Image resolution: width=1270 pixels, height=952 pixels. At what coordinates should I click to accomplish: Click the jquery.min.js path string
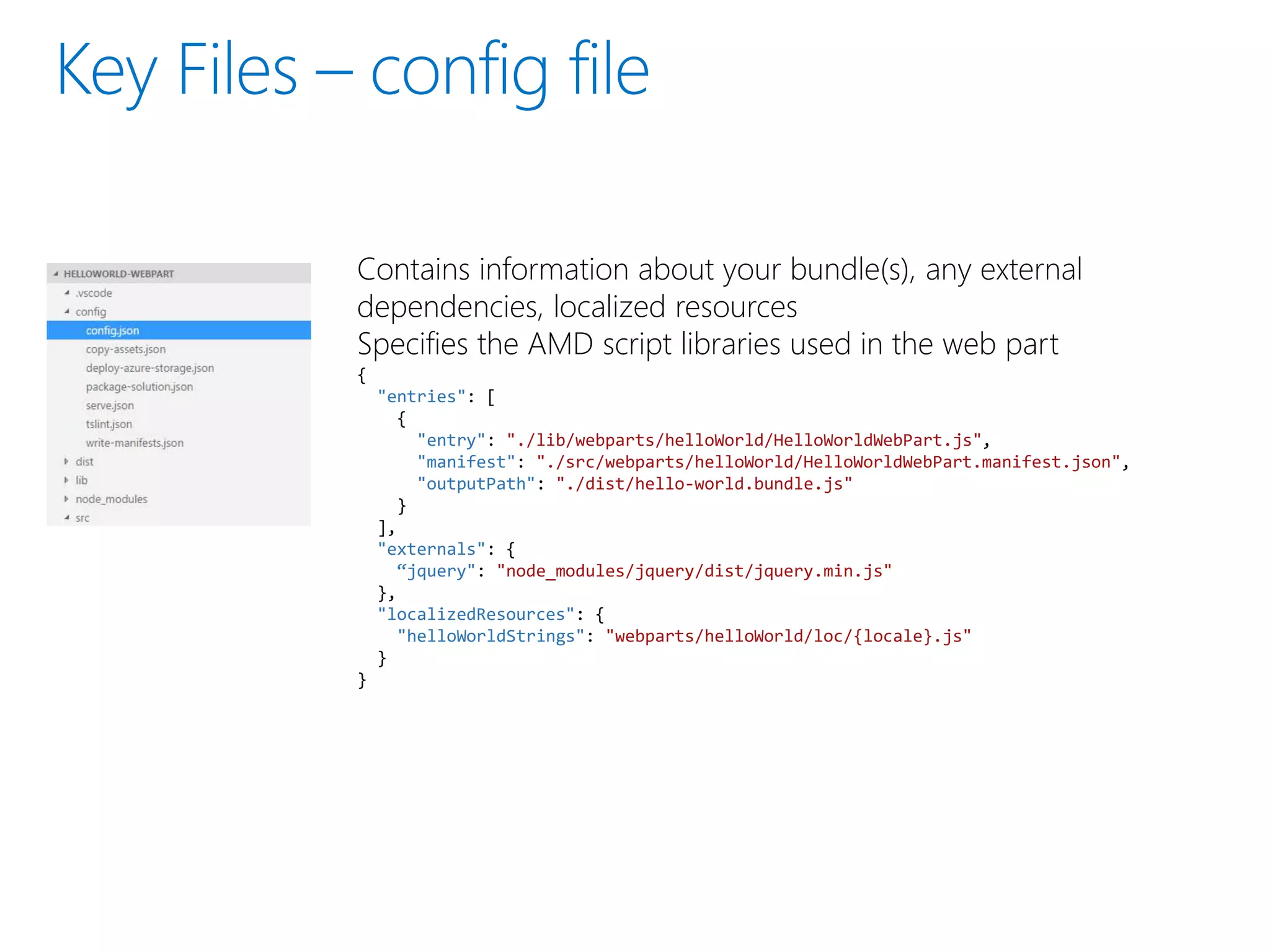coord(695,571)
